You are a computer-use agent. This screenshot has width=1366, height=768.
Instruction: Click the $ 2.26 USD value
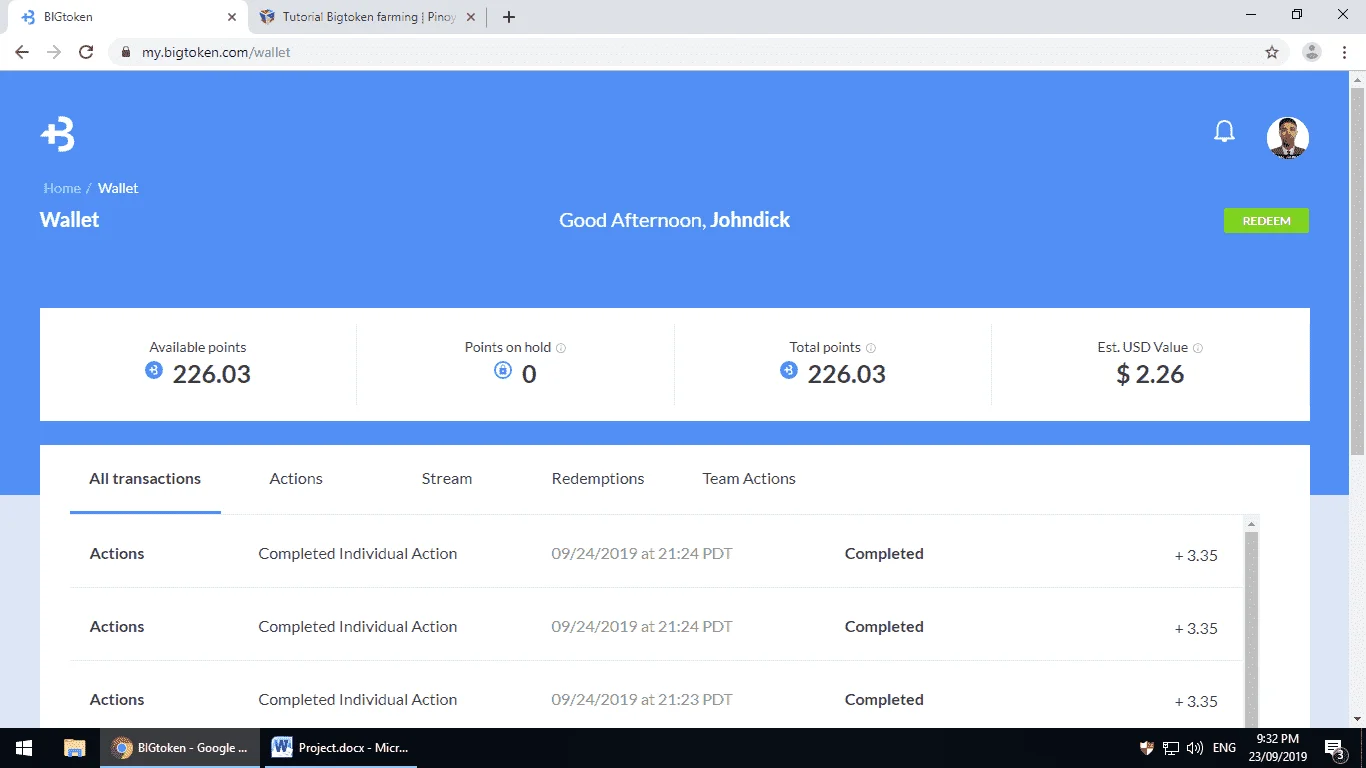[x=1150, y=375]
